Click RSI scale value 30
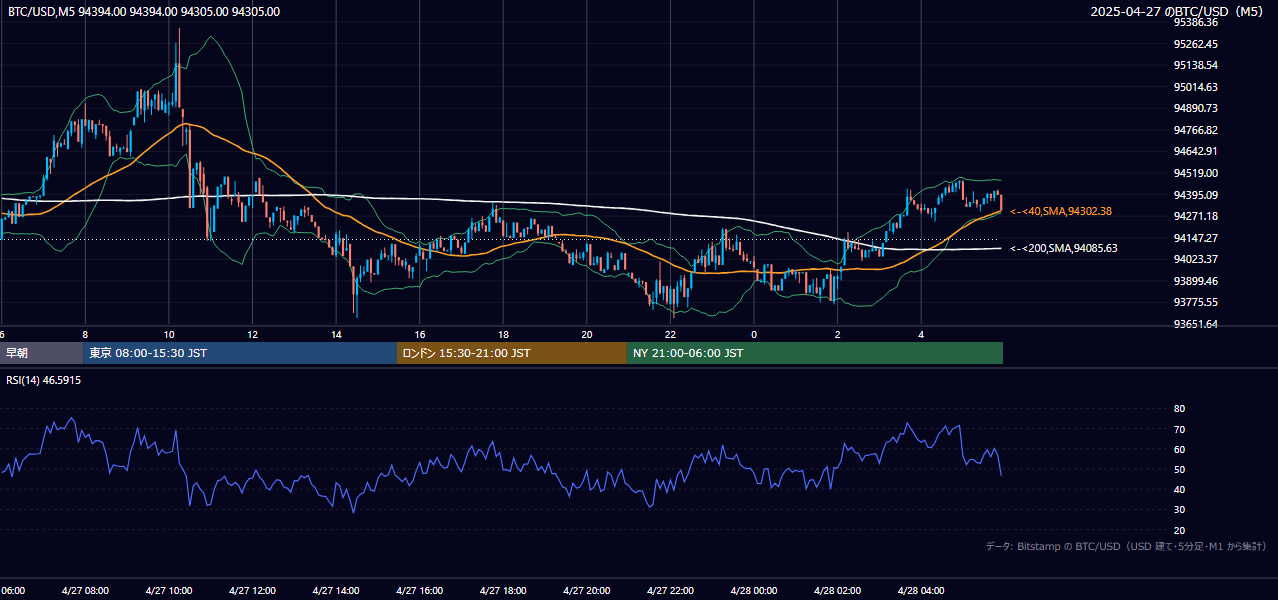This screenshot has width=1278, height=600. click(1179, 510)
